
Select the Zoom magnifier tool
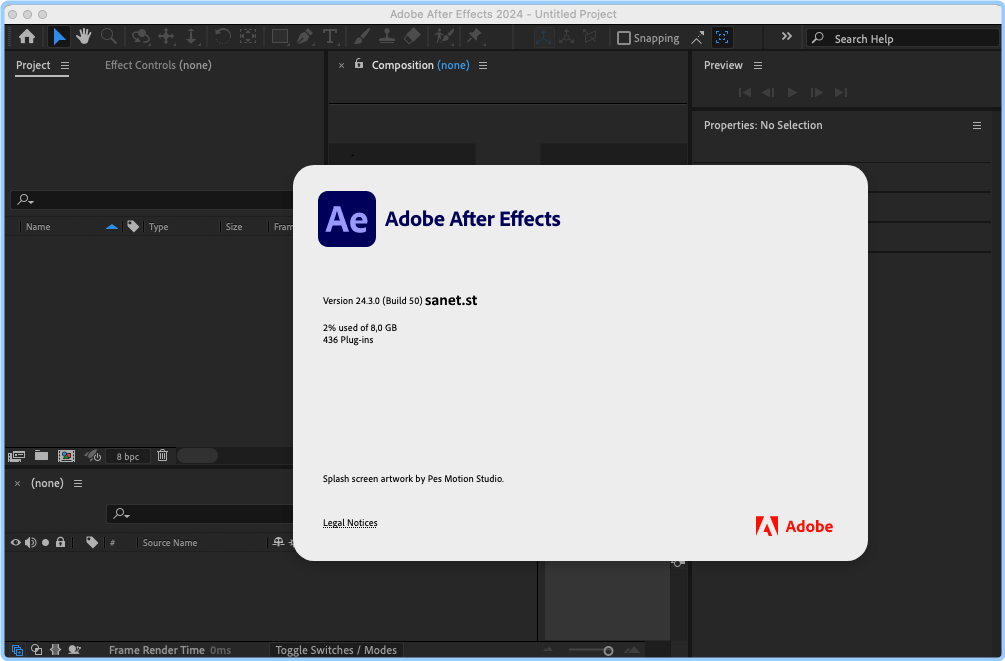coord(109,37)
